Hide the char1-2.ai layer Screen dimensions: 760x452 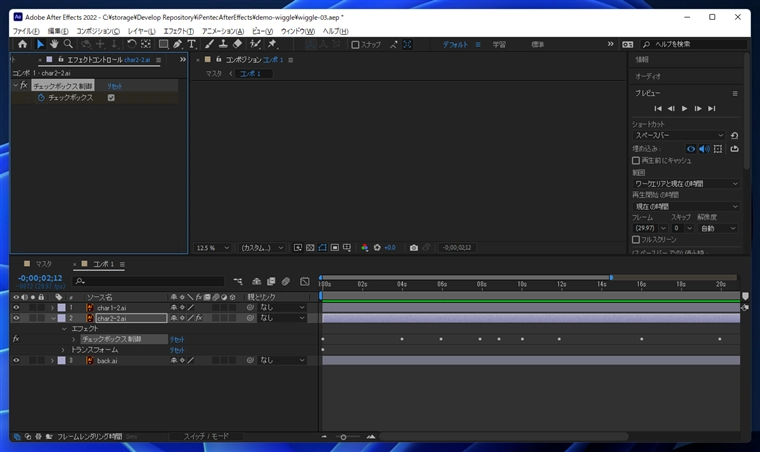[x=16, y=308]
